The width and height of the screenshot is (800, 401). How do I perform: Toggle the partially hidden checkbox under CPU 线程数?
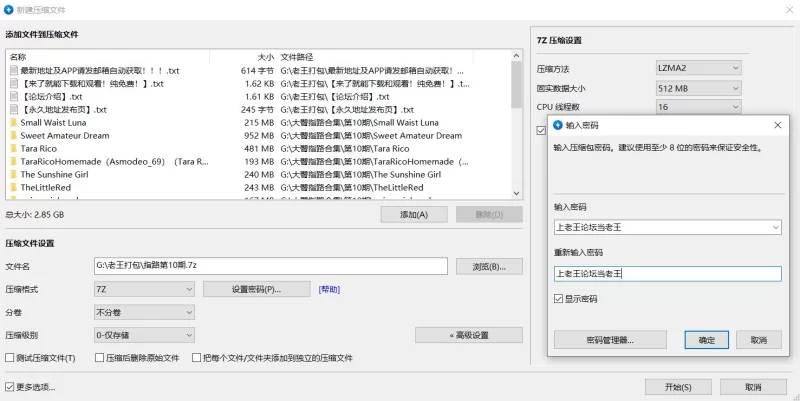(x=541, y=131)
